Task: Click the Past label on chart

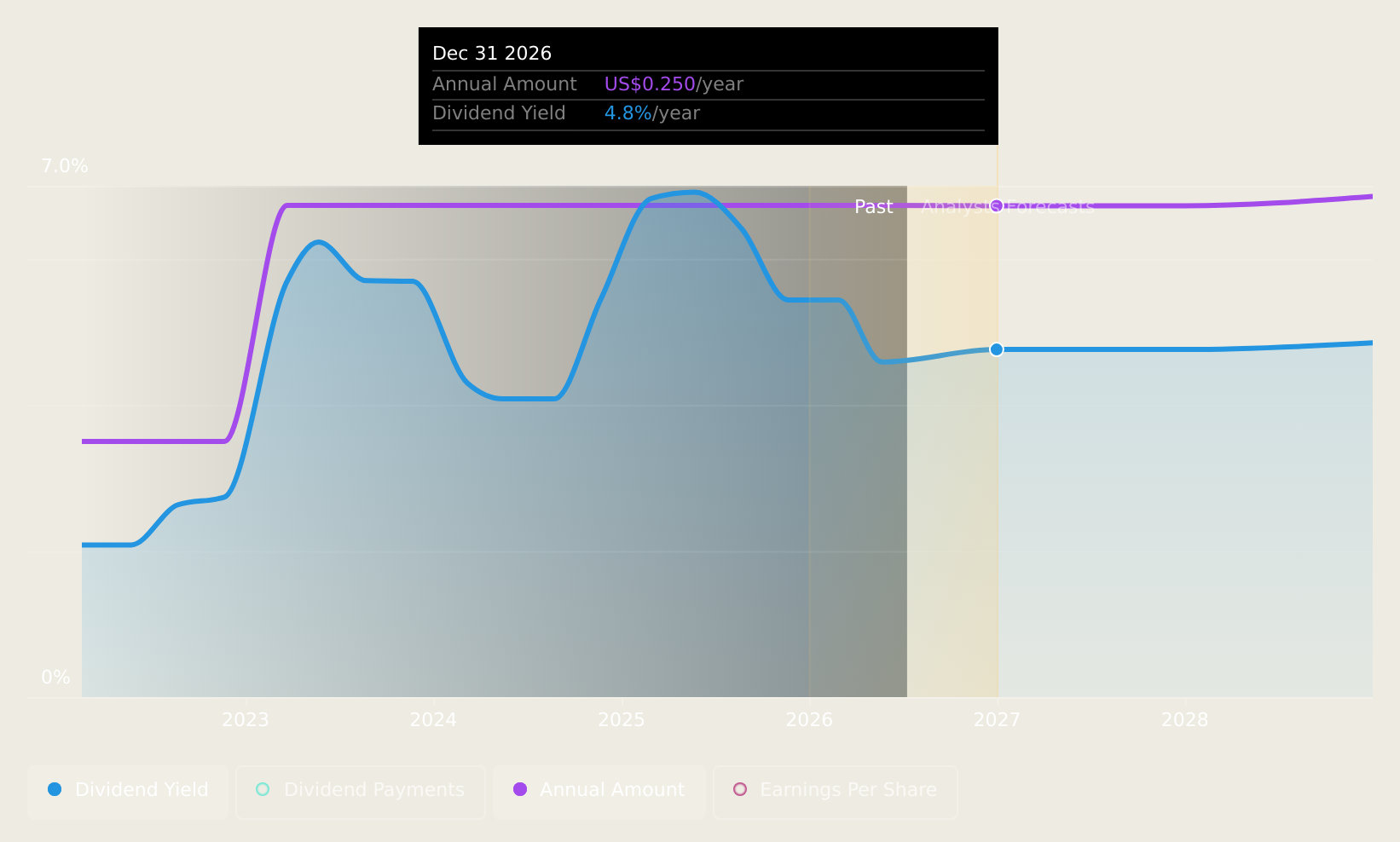Action: [x=874, y=207]
